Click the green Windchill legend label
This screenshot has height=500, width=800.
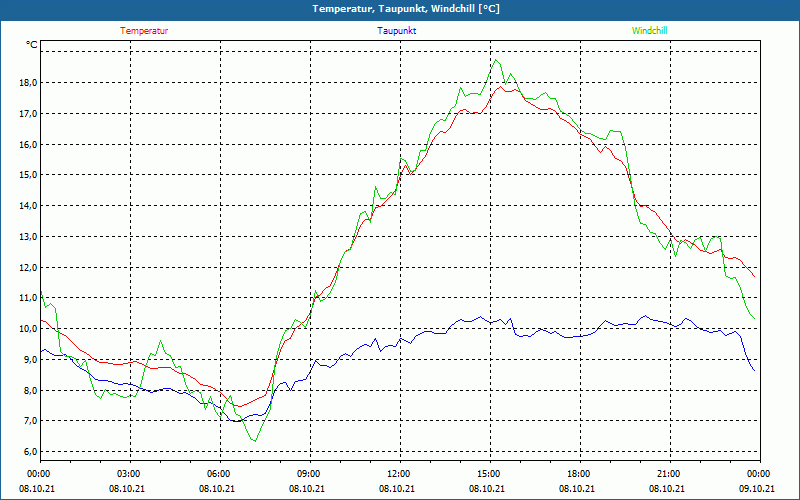[649, 31]
